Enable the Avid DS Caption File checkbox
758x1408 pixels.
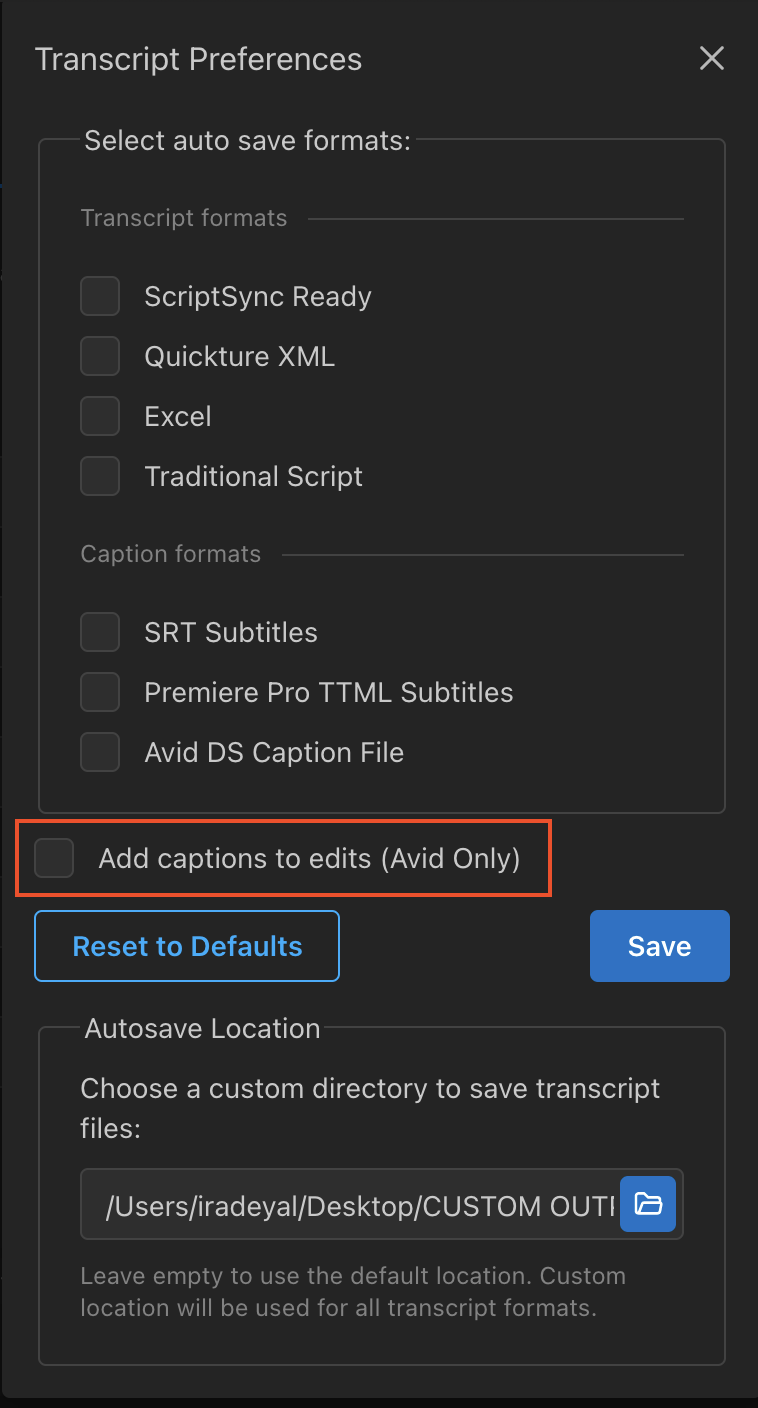100,752
